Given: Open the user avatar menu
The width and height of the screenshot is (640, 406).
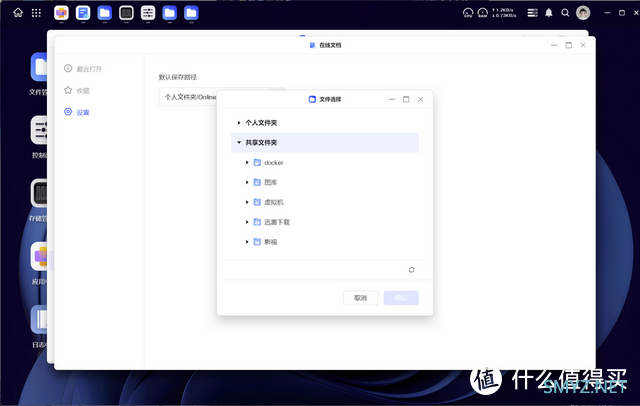Looking at the screenshot, I should tap(583, 13).
